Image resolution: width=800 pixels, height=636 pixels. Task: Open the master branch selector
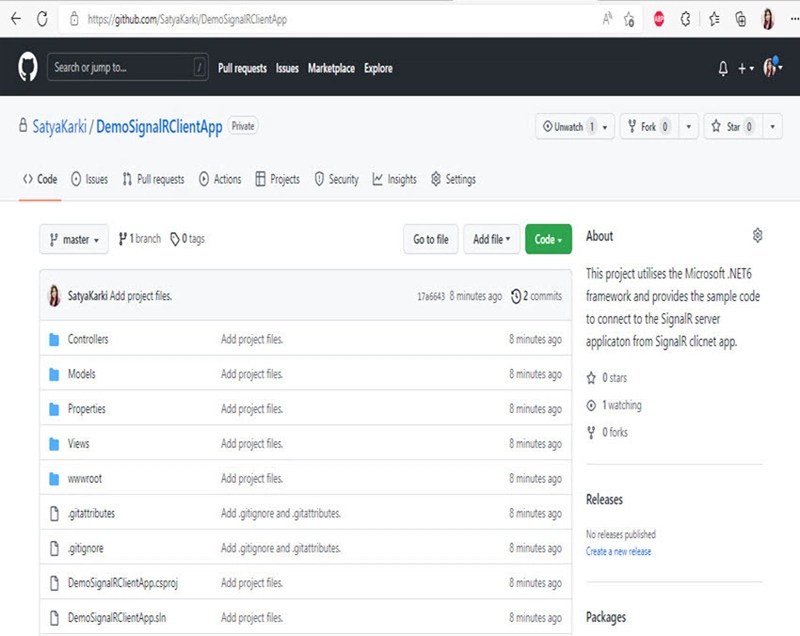74,239
